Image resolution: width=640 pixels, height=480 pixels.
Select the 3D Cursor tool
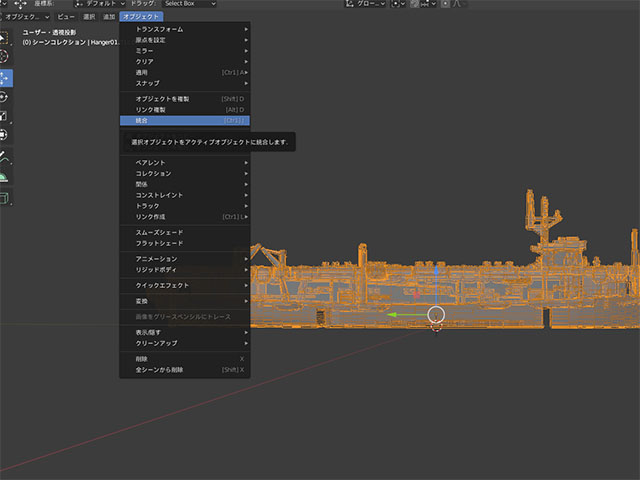pyautogui.click(x=4, y=56)
